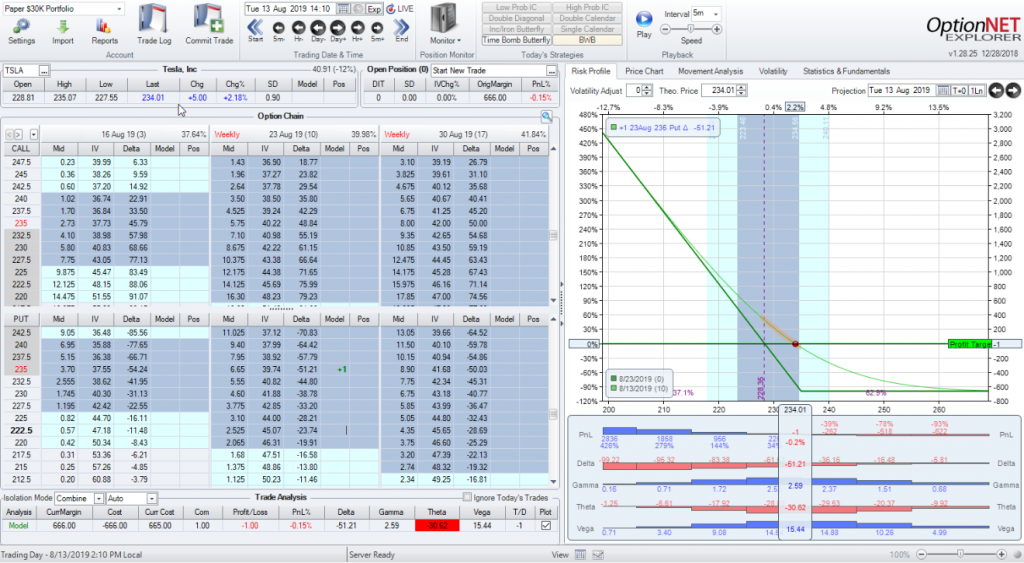Click the Low Prob IC strategy button
The height and width of the screenshot is (563, 1024).
click(x=517, y=7)
